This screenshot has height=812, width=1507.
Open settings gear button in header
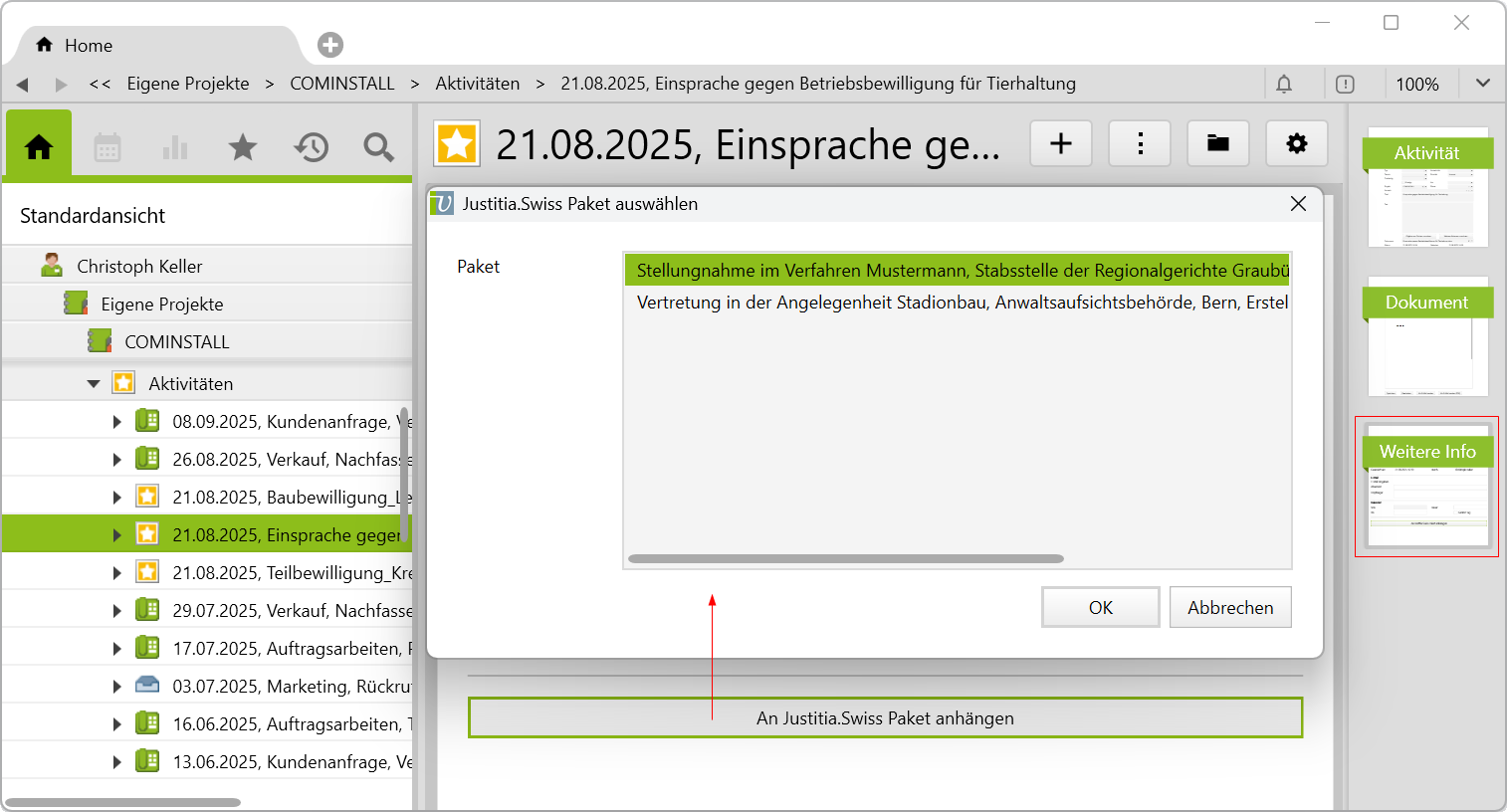1297,143
